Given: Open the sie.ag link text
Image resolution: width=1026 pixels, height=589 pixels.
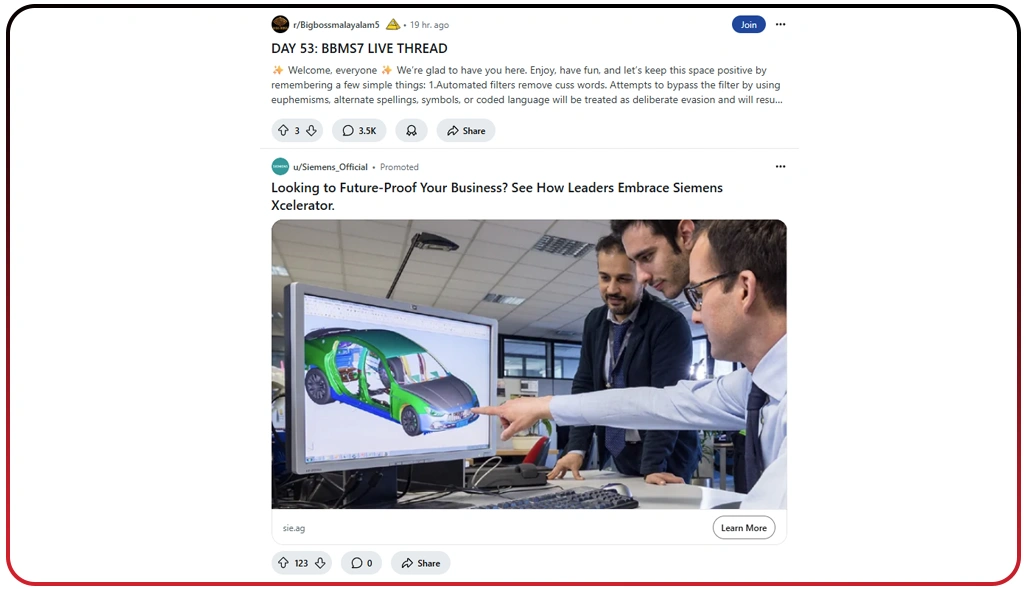Looking at the screenshot, I should click(294, 528).
